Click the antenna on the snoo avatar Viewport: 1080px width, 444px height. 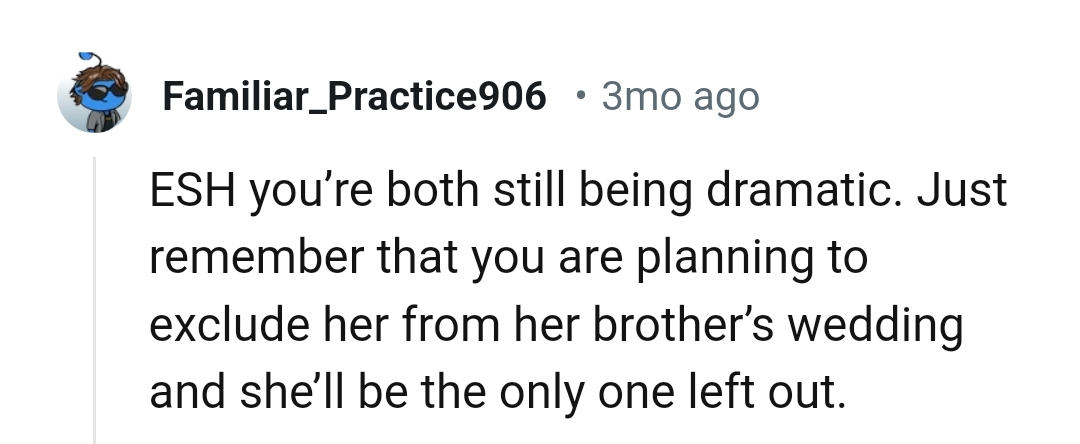[89, 56]
